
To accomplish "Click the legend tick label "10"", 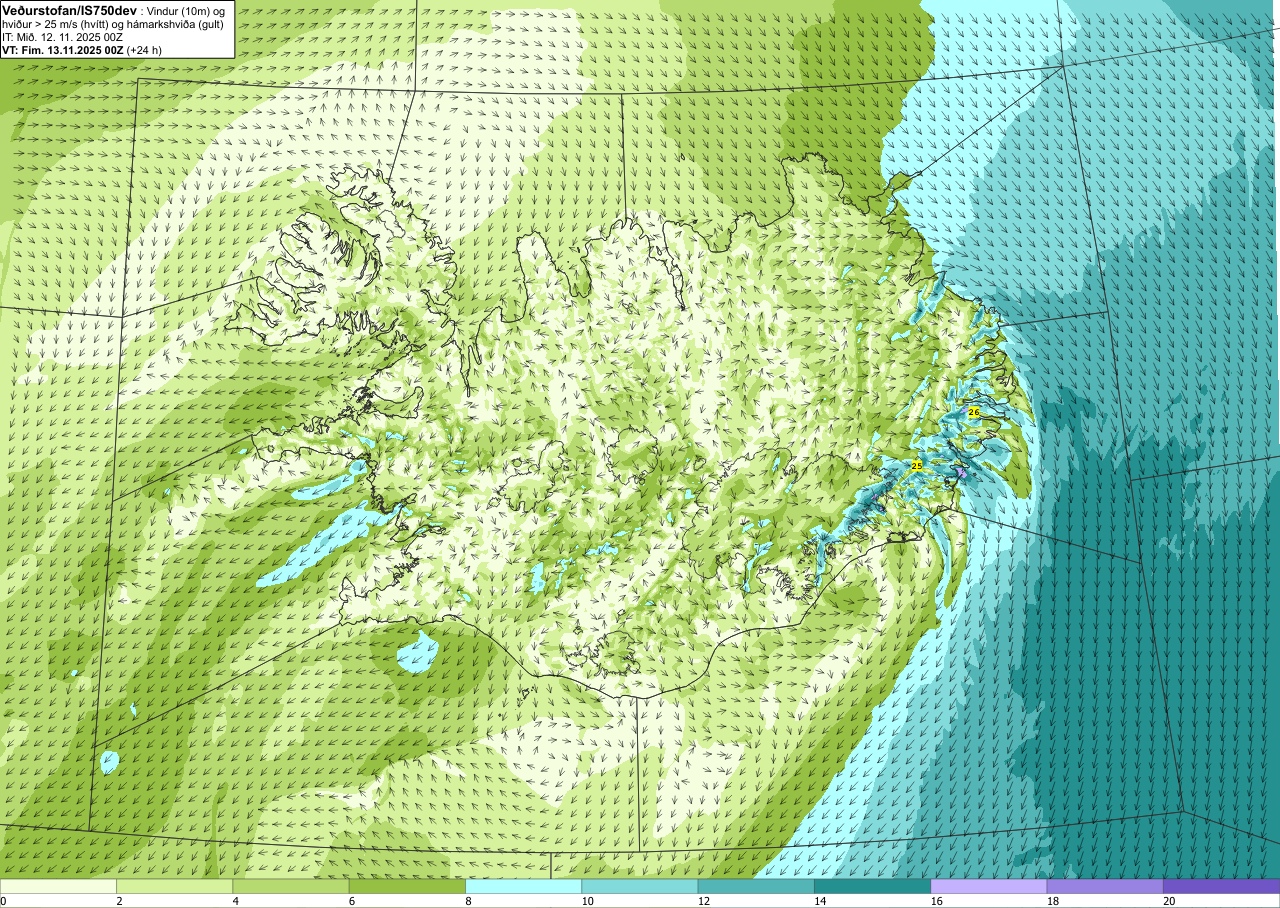I will point(587,901).
